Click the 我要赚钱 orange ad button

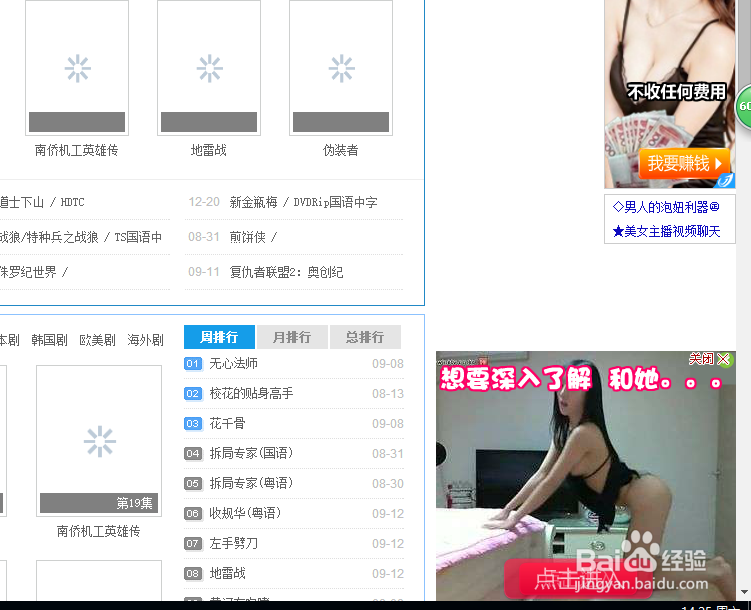684,163
